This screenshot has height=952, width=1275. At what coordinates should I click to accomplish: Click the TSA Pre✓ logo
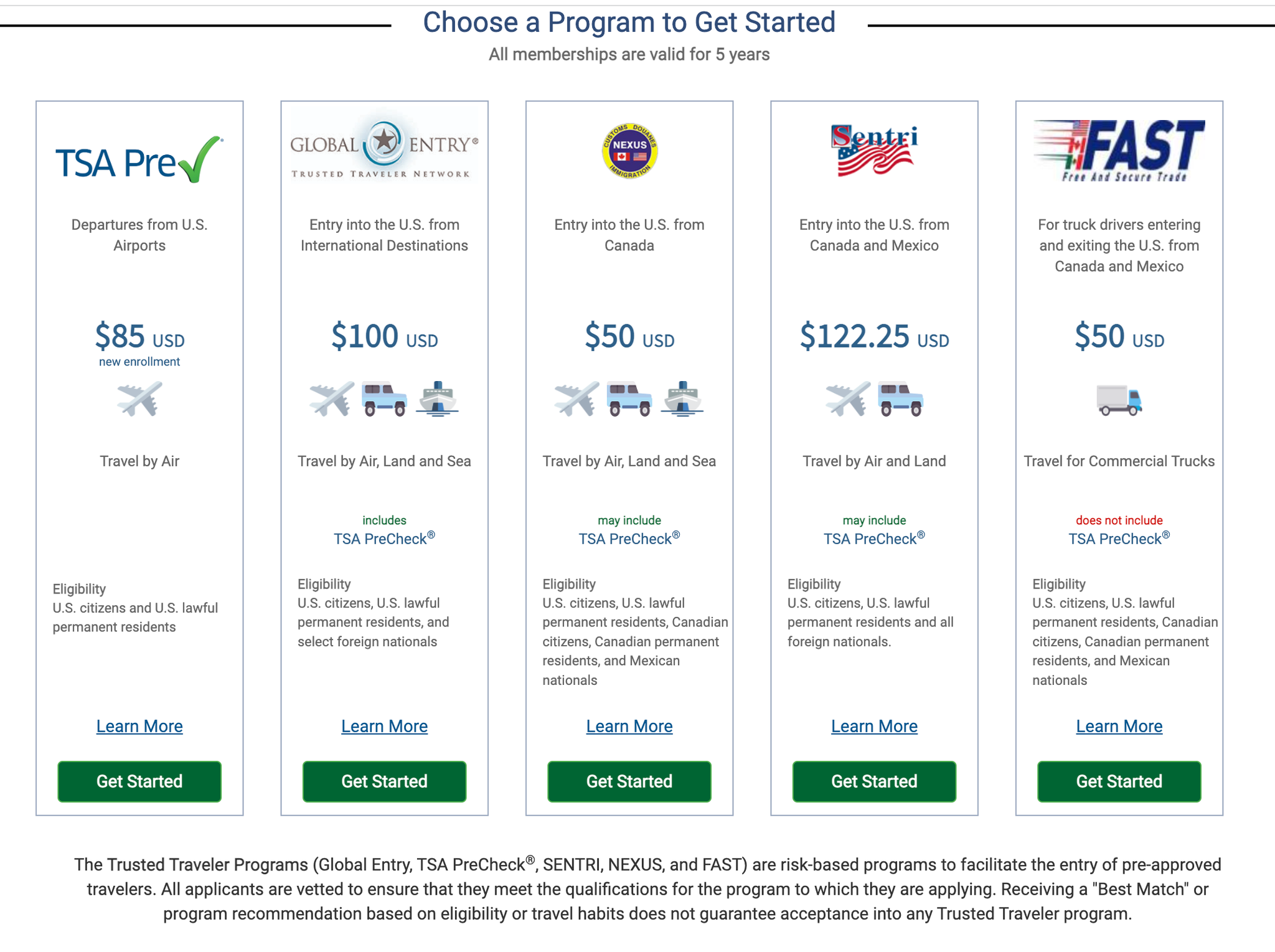pyautogui.click(x=139, y=160)
